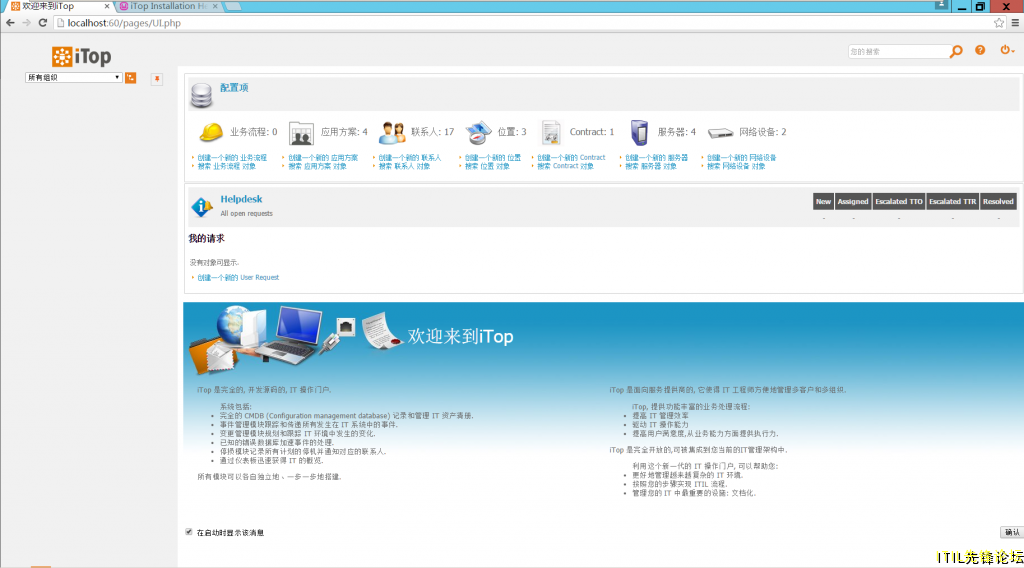Click create new 服务器 link

coord(656,157)
